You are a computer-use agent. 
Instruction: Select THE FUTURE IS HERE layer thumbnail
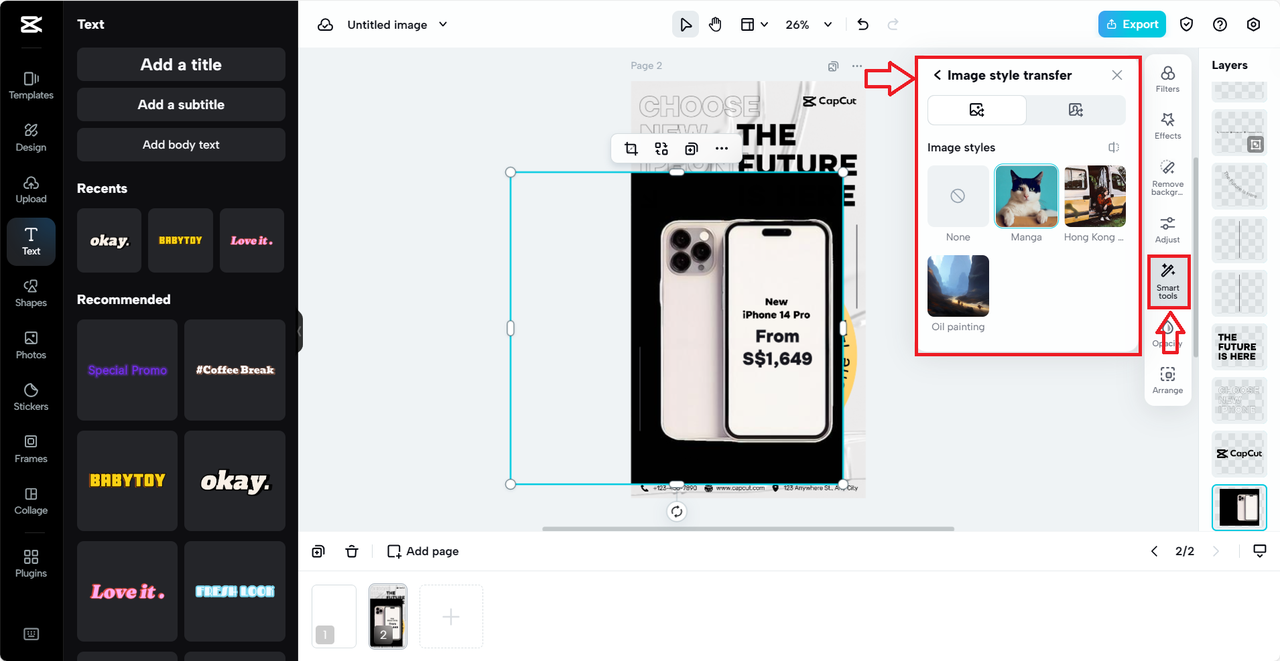1239,347
